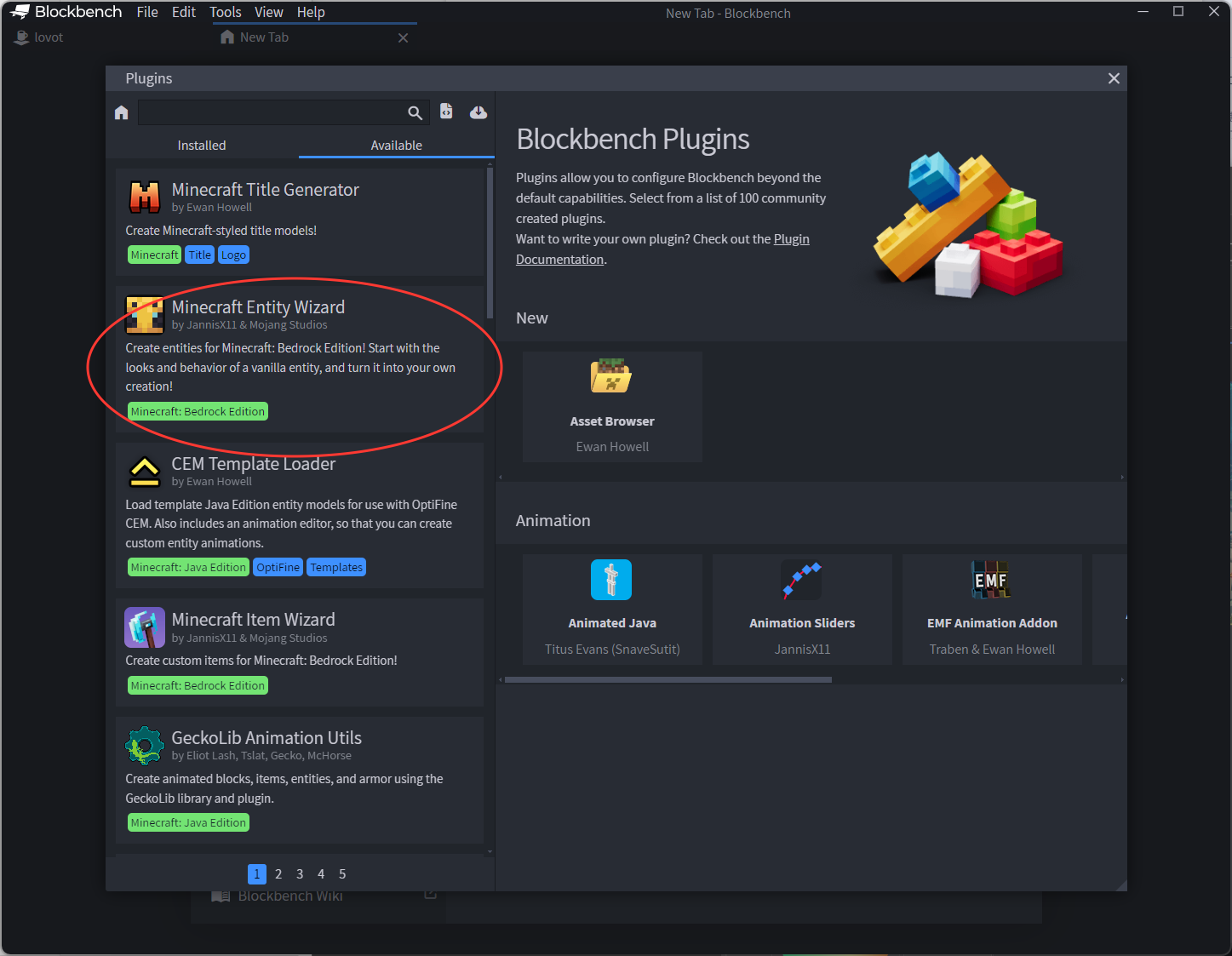Open the View menu
1232x956 pixels.
[x=269, y=12]
